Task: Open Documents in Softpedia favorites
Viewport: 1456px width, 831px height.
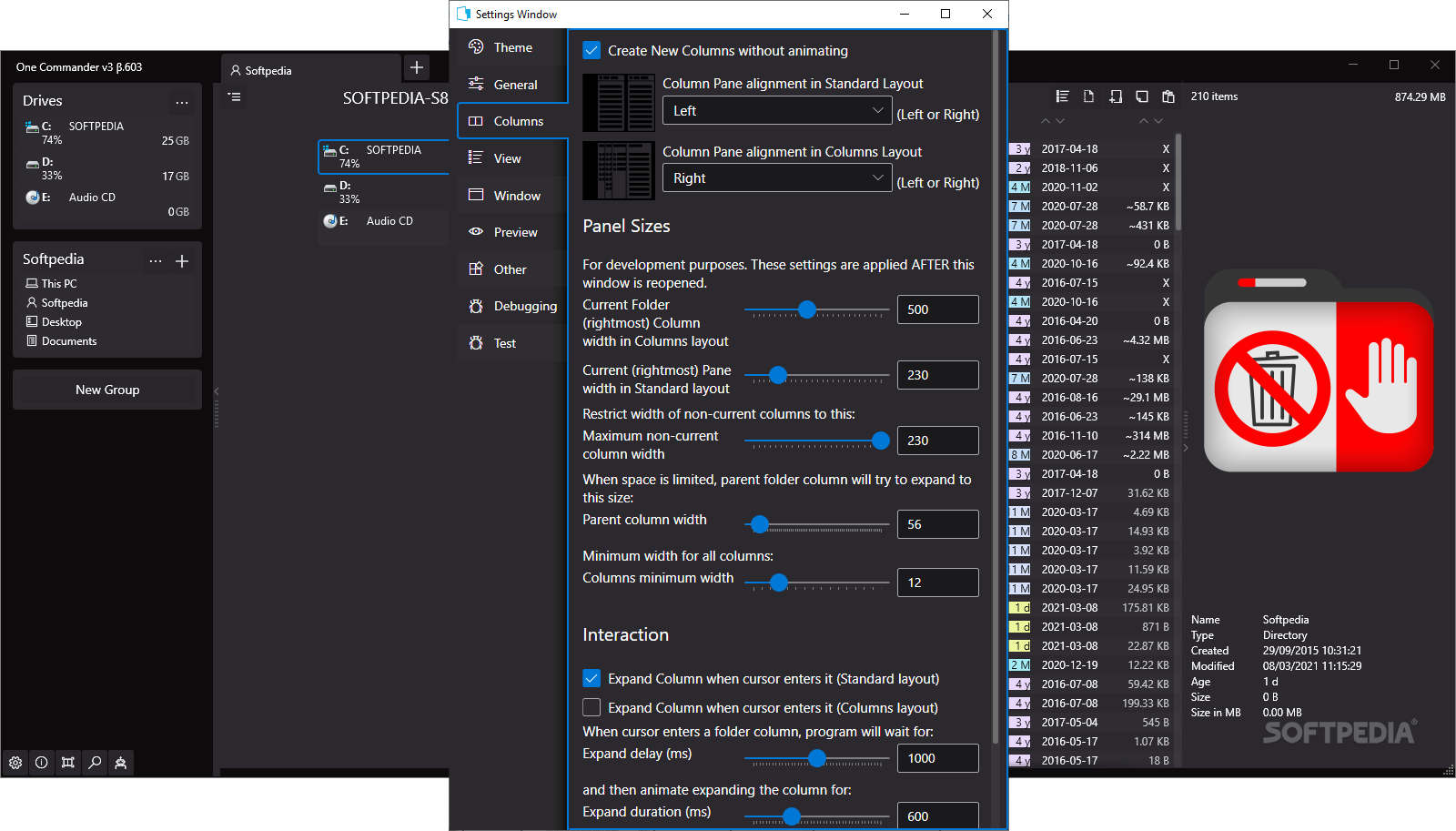Action: 61,341
